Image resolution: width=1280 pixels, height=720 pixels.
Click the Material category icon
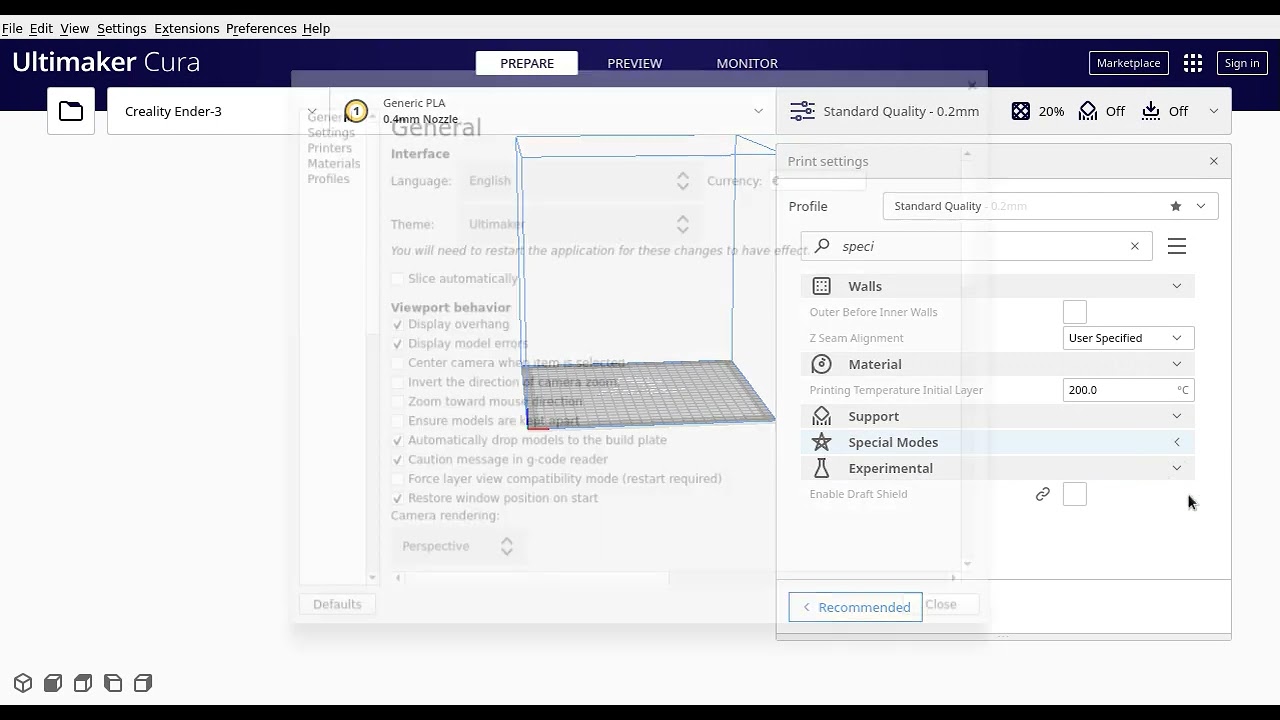(822, 364)
